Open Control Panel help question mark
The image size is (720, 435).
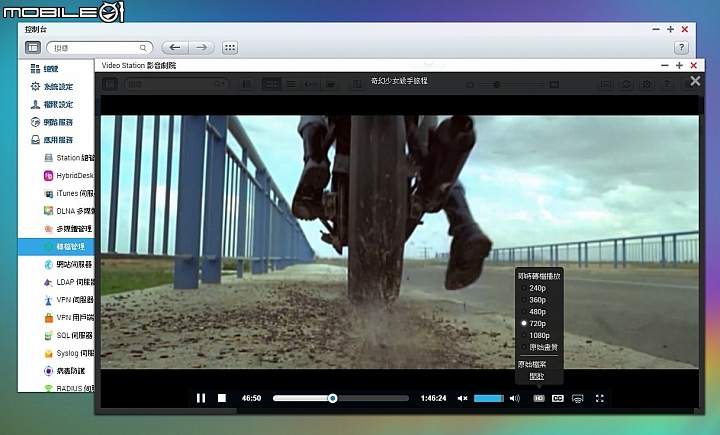(681, 47)
